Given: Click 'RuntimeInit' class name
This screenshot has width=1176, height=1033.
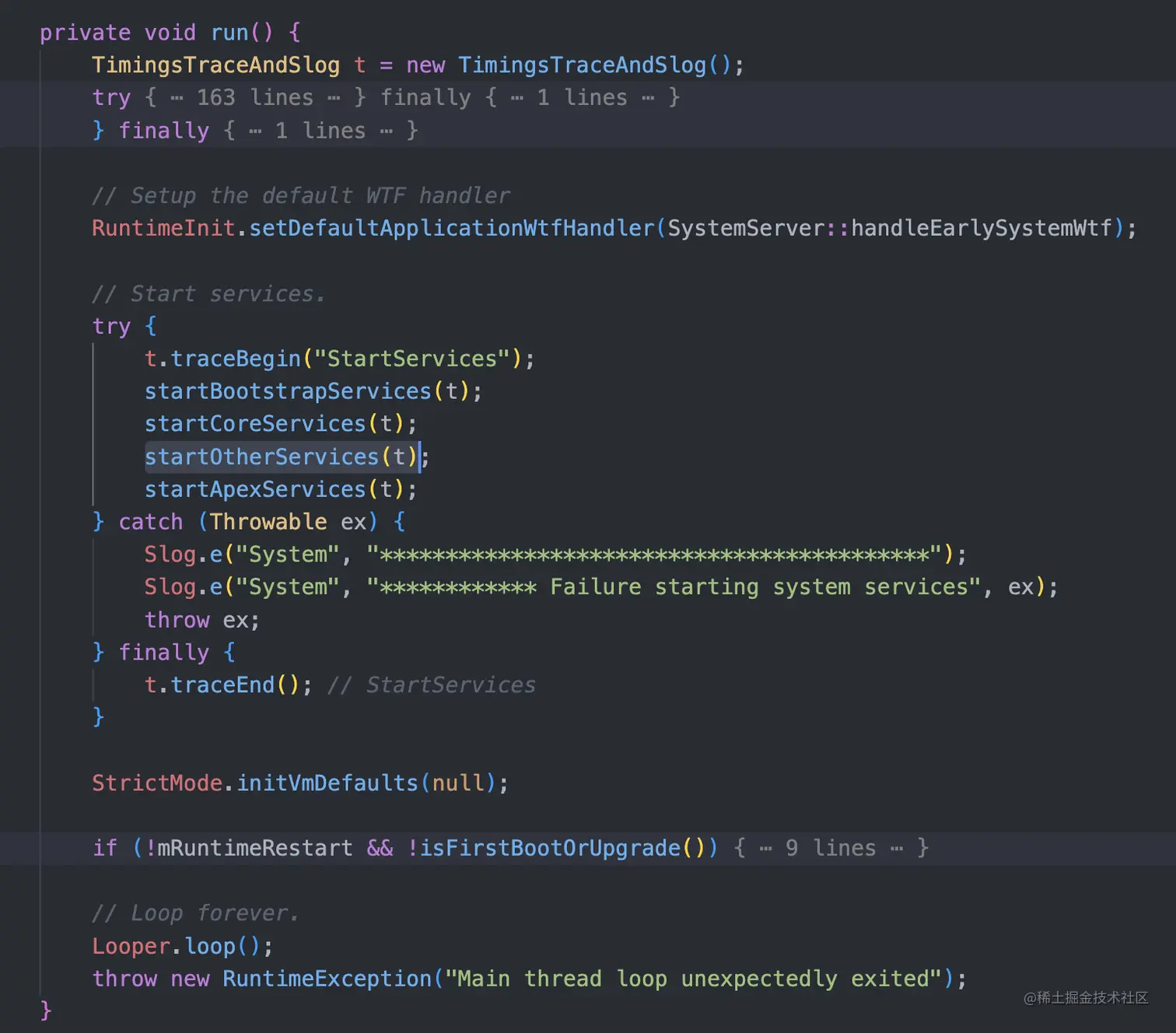Looking at the screenshot, I should (163, 228).
